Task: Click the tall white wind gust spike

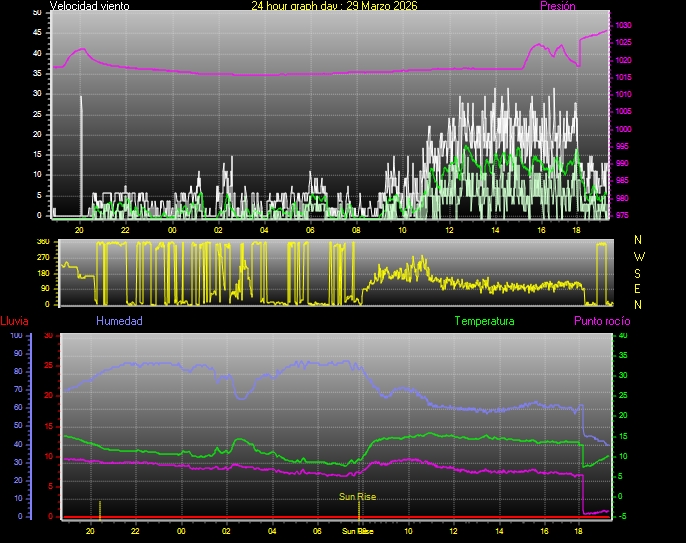Action: pyautogui.click(x=81, y=150)
